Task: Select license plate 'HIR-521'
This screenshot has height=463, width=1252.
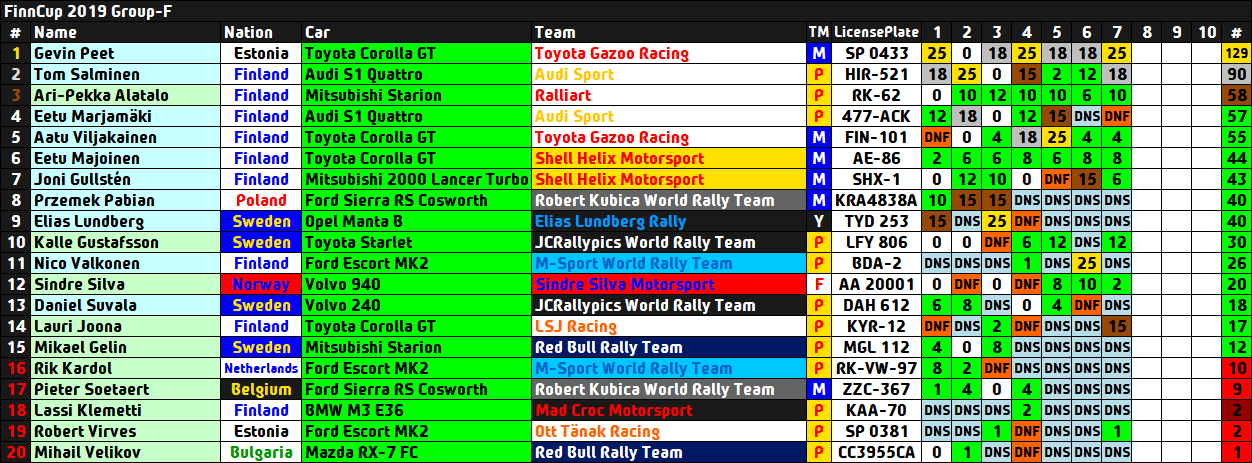Action: point(876,74)
